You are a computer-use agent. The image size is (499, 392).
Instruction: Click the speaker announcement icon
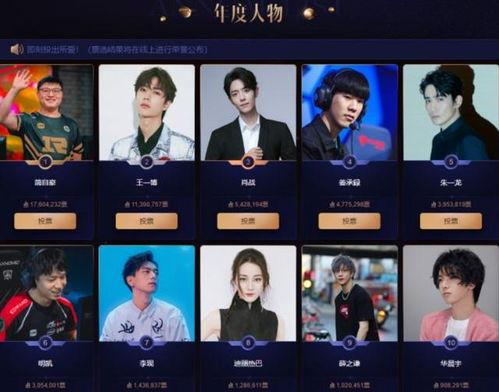[16, 49]
